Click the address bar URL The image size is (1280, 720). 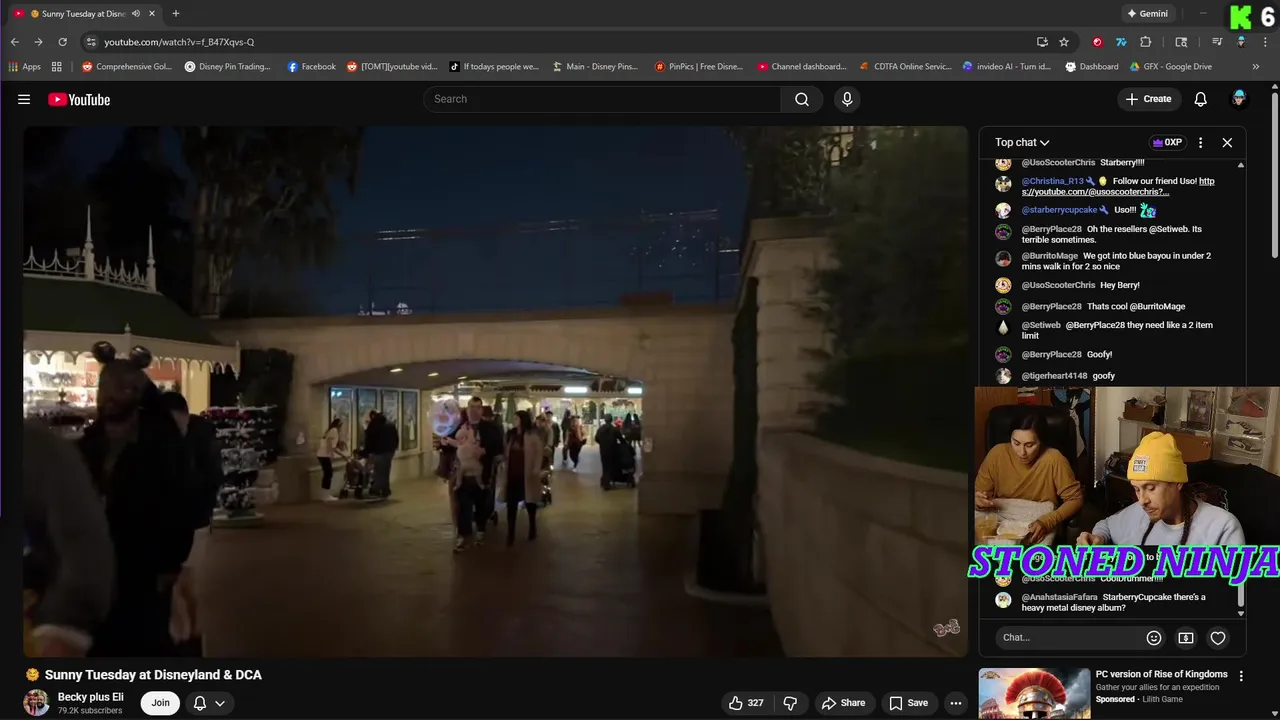[x=179, y=42]
